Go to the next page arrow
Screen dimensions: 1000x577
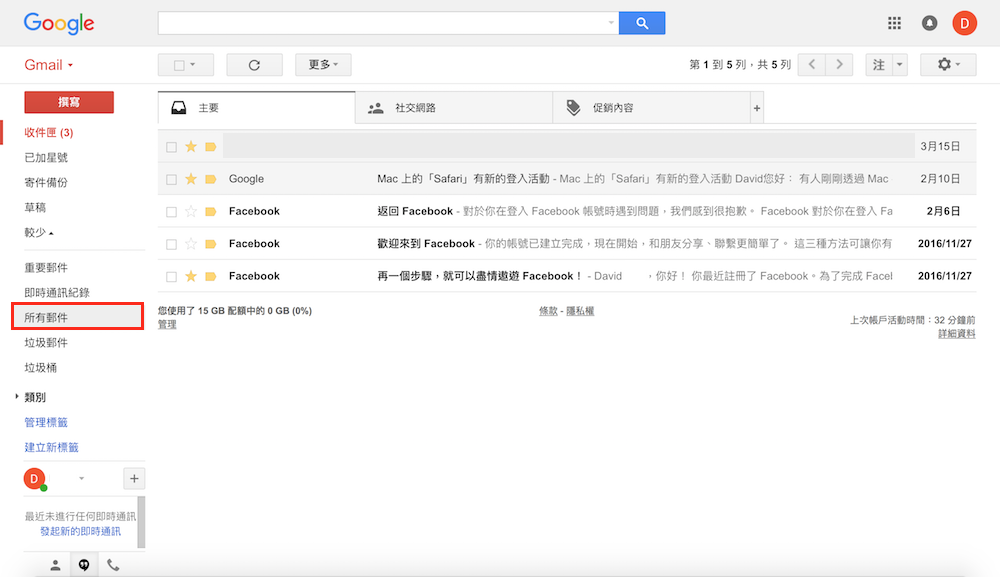(x=841, y=65)
